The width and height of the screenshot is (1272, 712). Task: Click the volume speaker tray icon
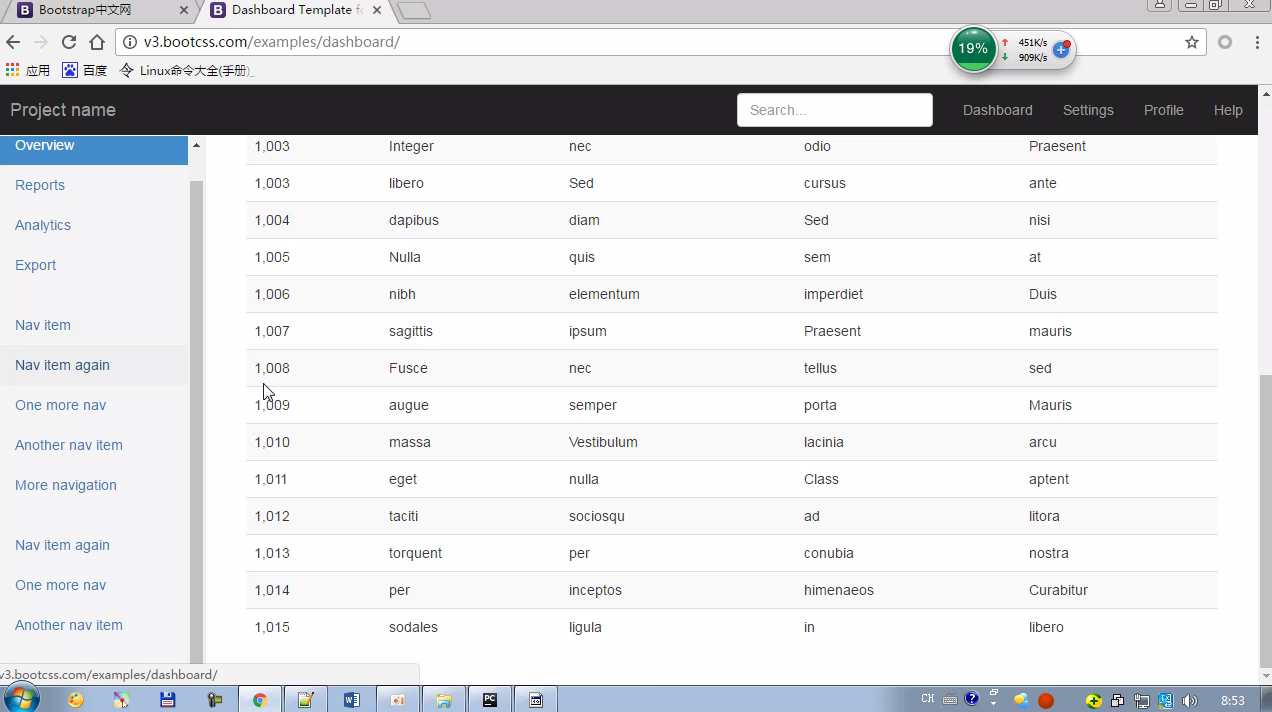pyautogui.click(x=1189, y=700)
